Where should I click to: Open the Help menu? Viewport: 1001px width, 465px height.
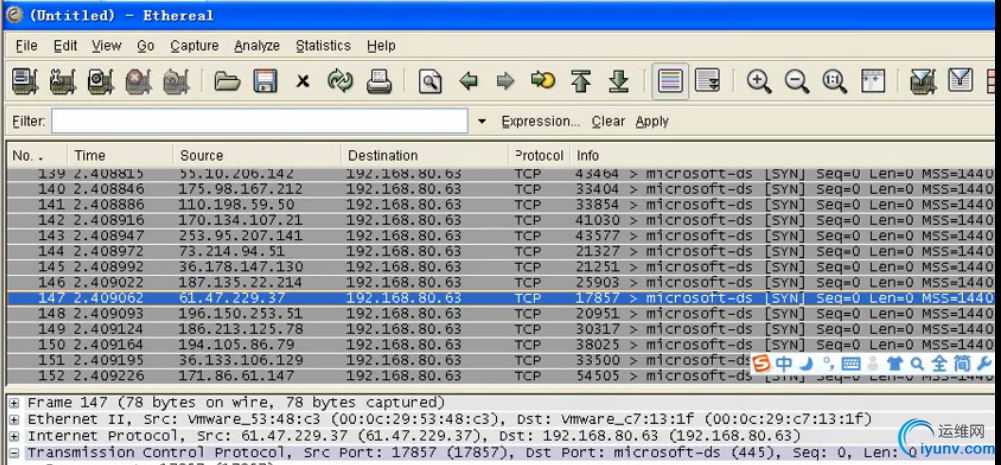pyautogui.click(x=381, y=46)
